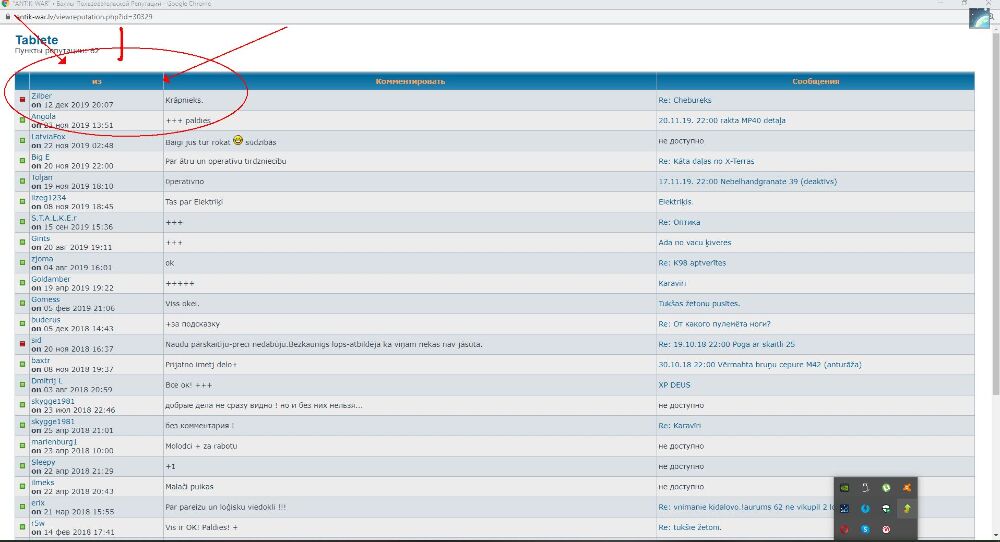Click the red circular tray icon
Viewport: 1000px width, 542px height.
[886, 529]
